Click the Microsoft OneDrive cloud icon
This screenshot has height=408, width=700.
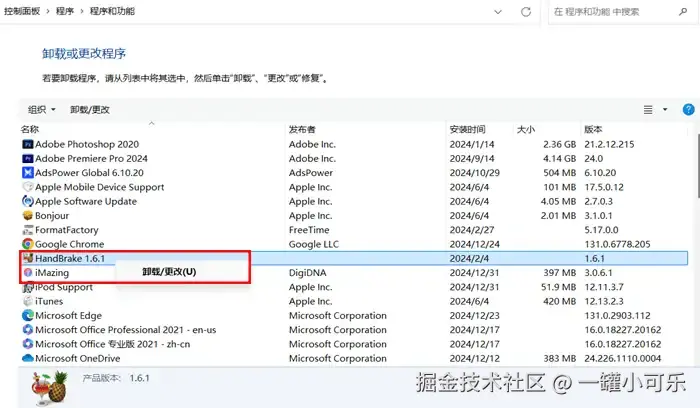click(28, 358)
